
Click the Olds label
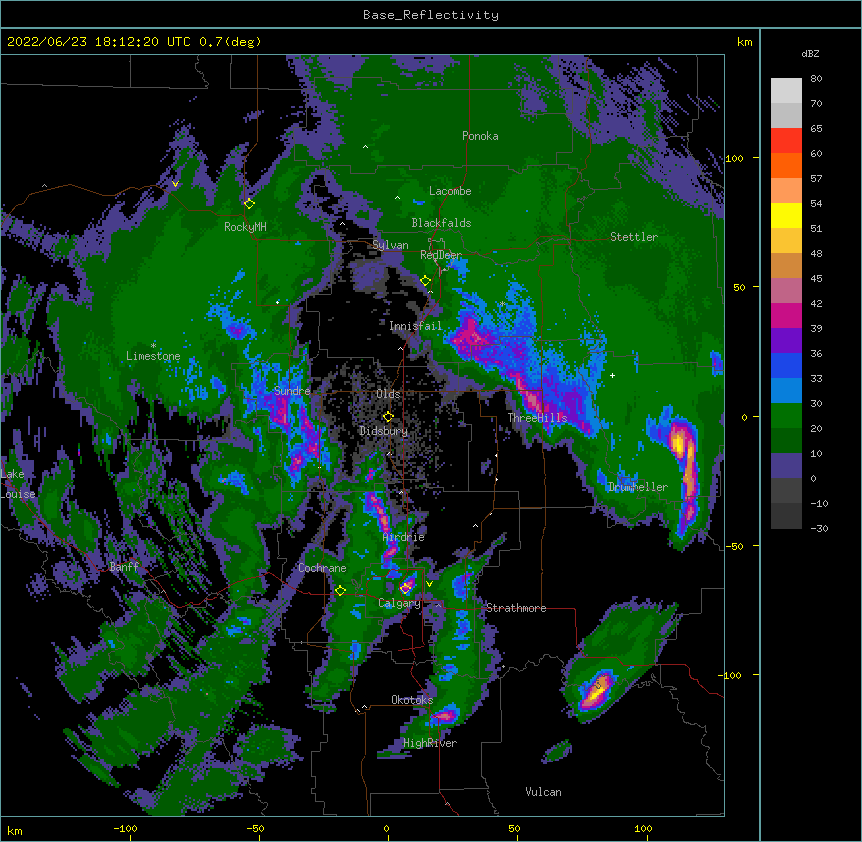click(x=388, y=394)
